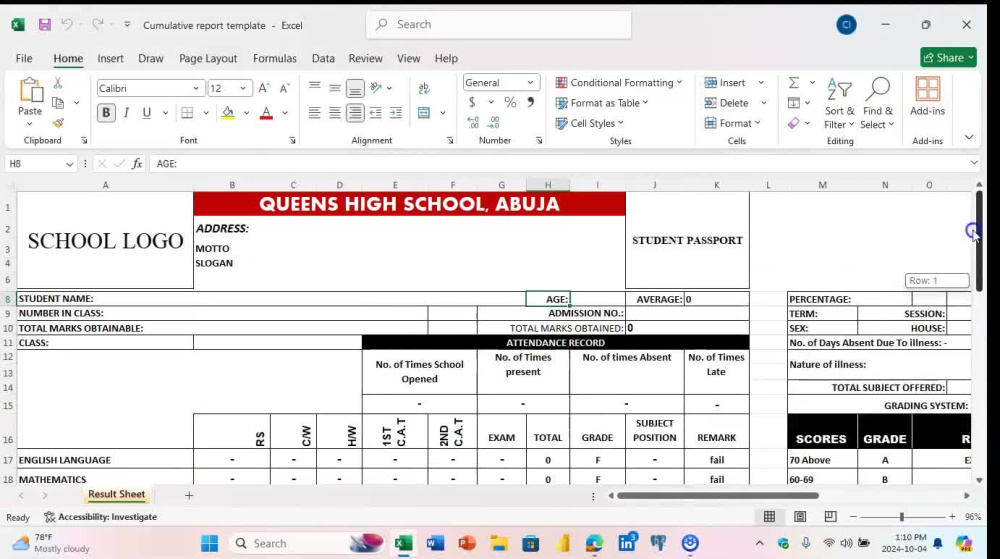Increase the font size
The image size is (1000, 559).
tap(264, 88)
